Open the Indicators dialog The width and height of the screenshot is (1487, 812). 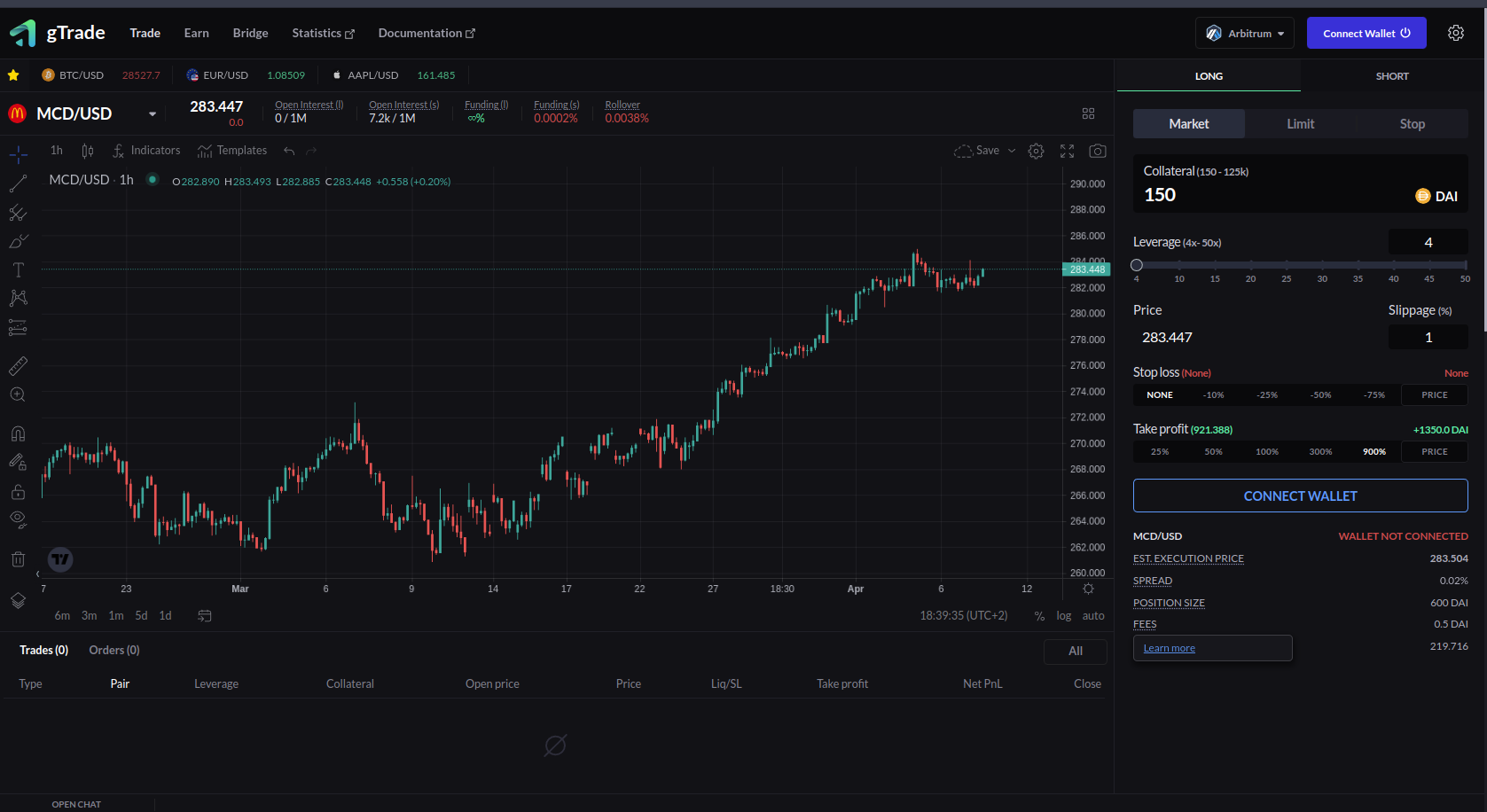pos(146,151)
